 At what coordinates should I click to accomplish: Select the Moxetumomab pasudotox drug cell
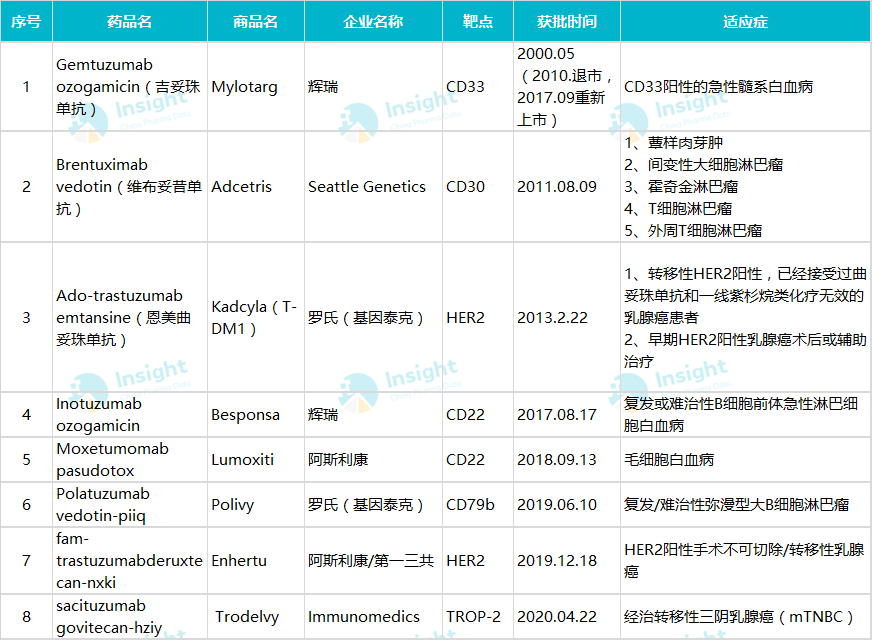pos(130,460)
